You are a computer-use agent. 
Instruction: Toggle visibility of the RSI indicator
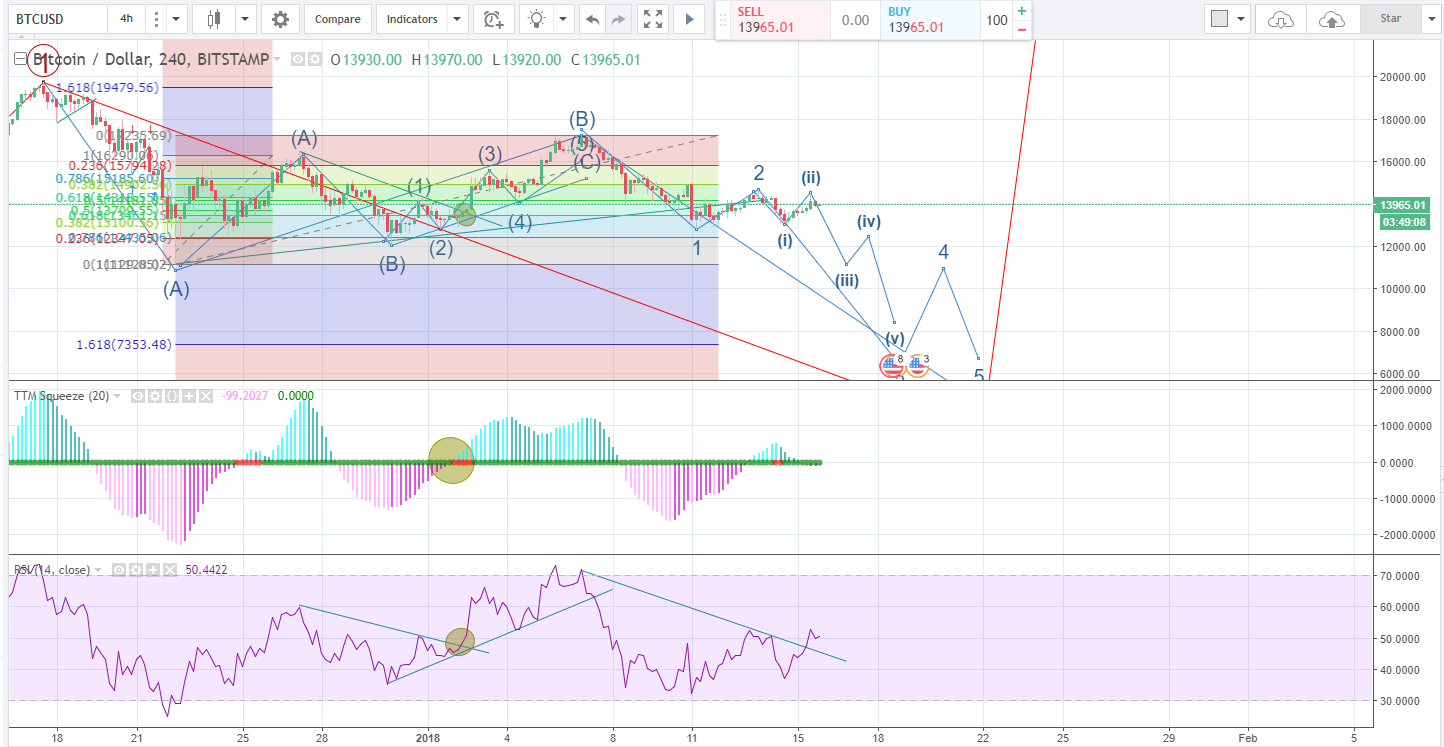(119, 568)
